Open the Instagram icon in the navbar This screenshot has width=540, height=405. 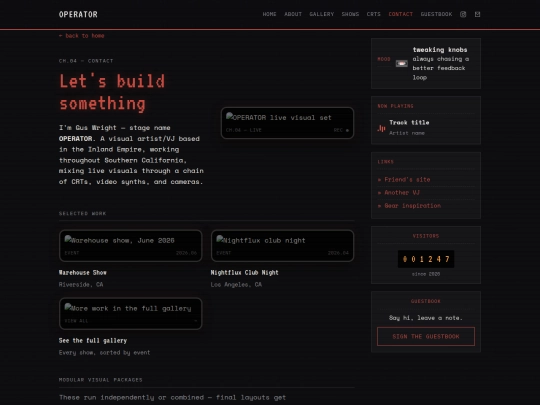(x=463, y=14)
